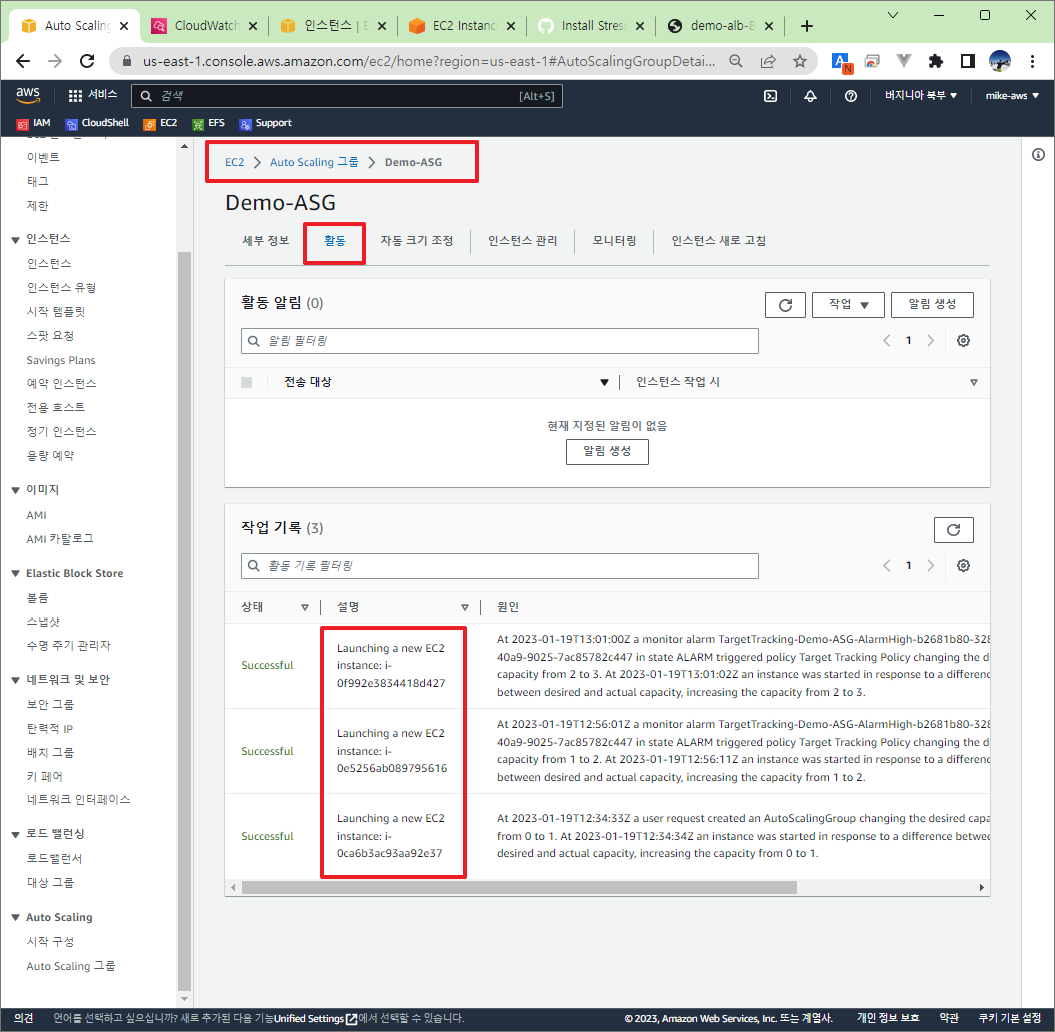Click the sidebar vertical scrollbar

184,621
